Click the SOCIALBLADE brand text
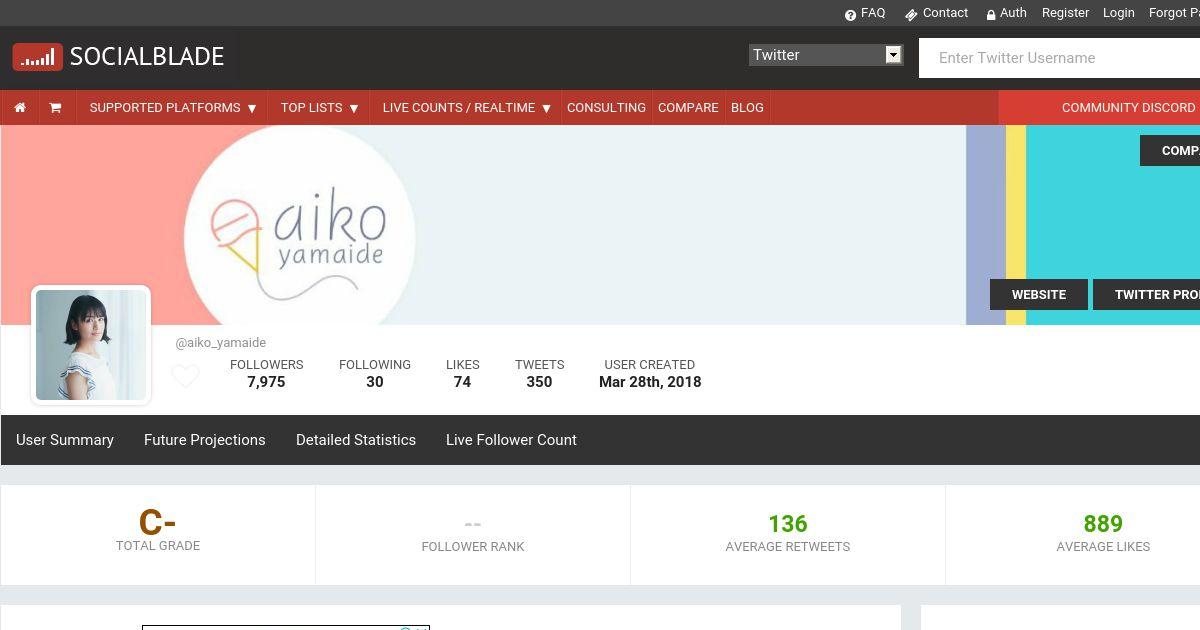The image size is (1200, 630). click(147, 57)
